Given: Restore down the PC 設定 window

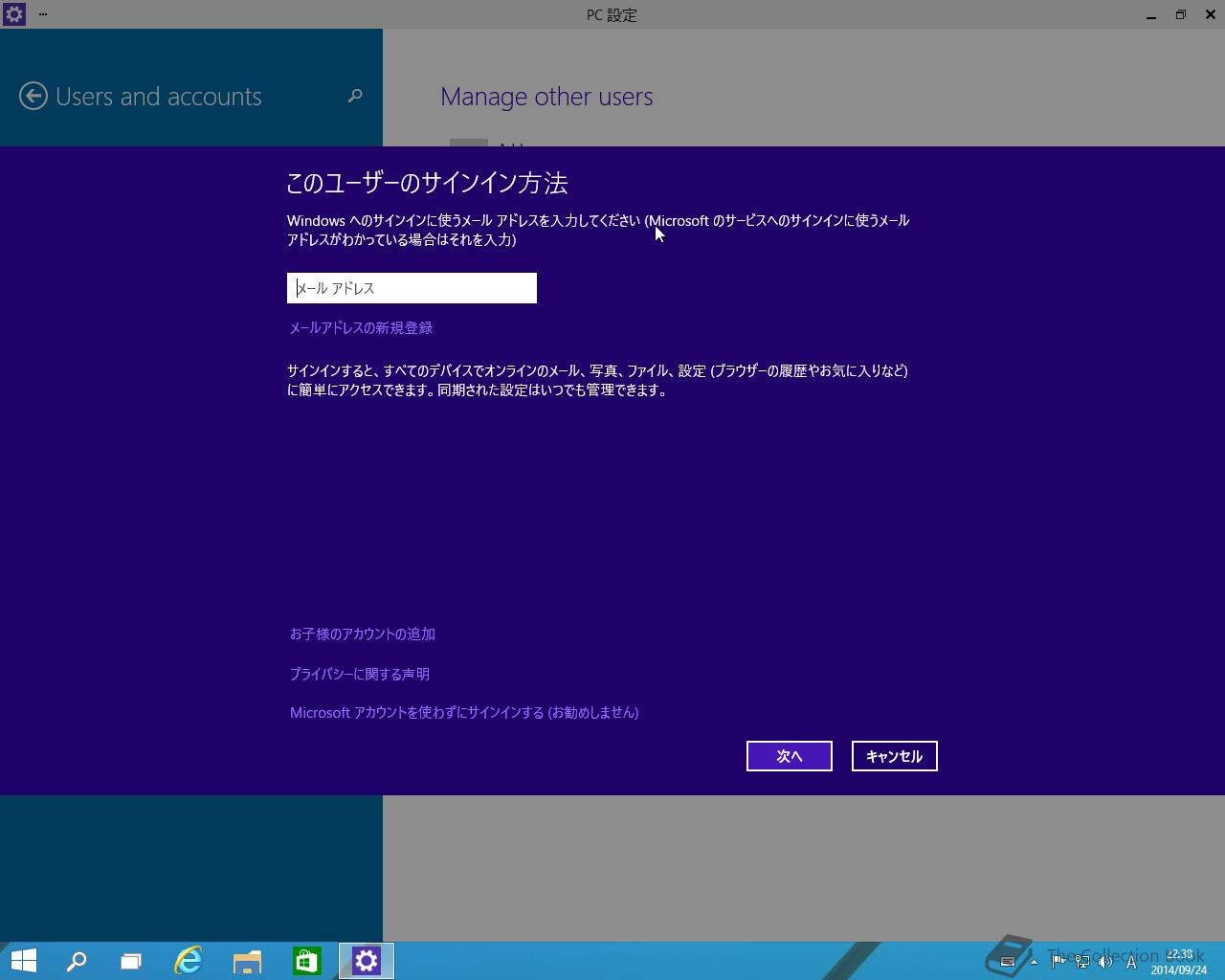Looking at the screenshot, I should [1181, 14].
